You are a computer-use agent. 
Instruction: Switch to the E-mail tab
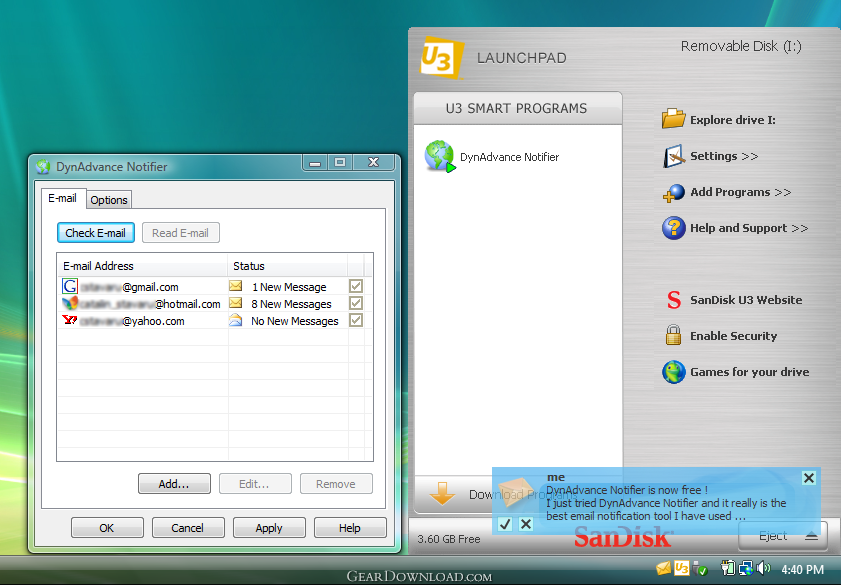(x=63, y=198)
